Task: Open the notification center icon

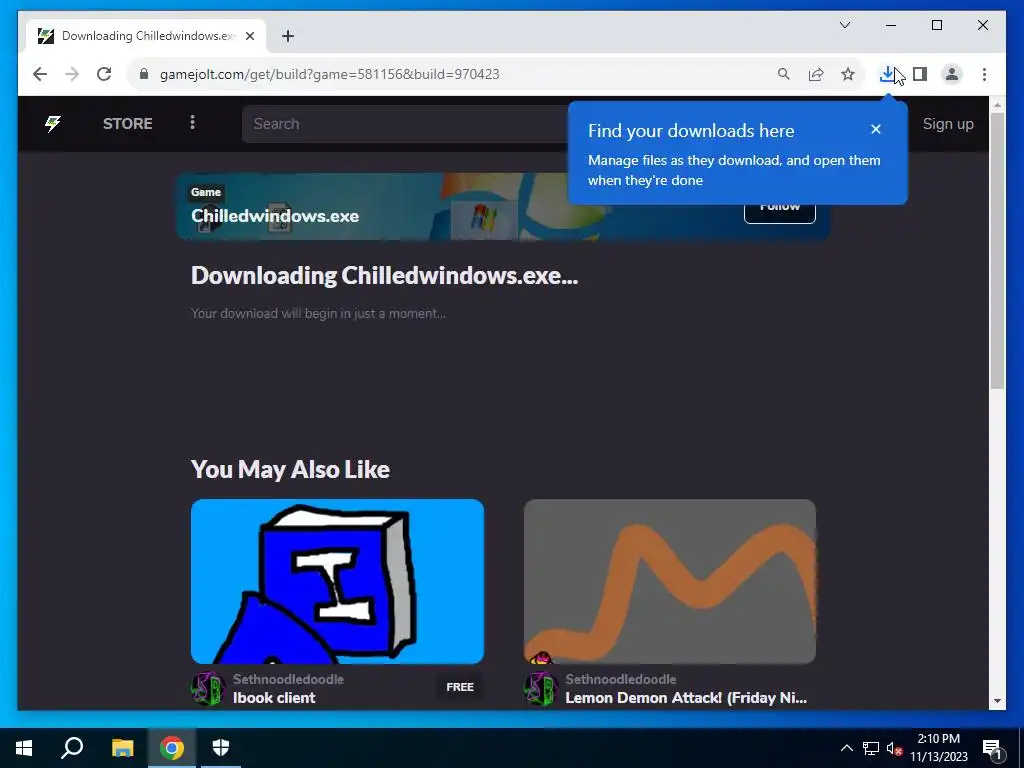Action: coord(992,749)
